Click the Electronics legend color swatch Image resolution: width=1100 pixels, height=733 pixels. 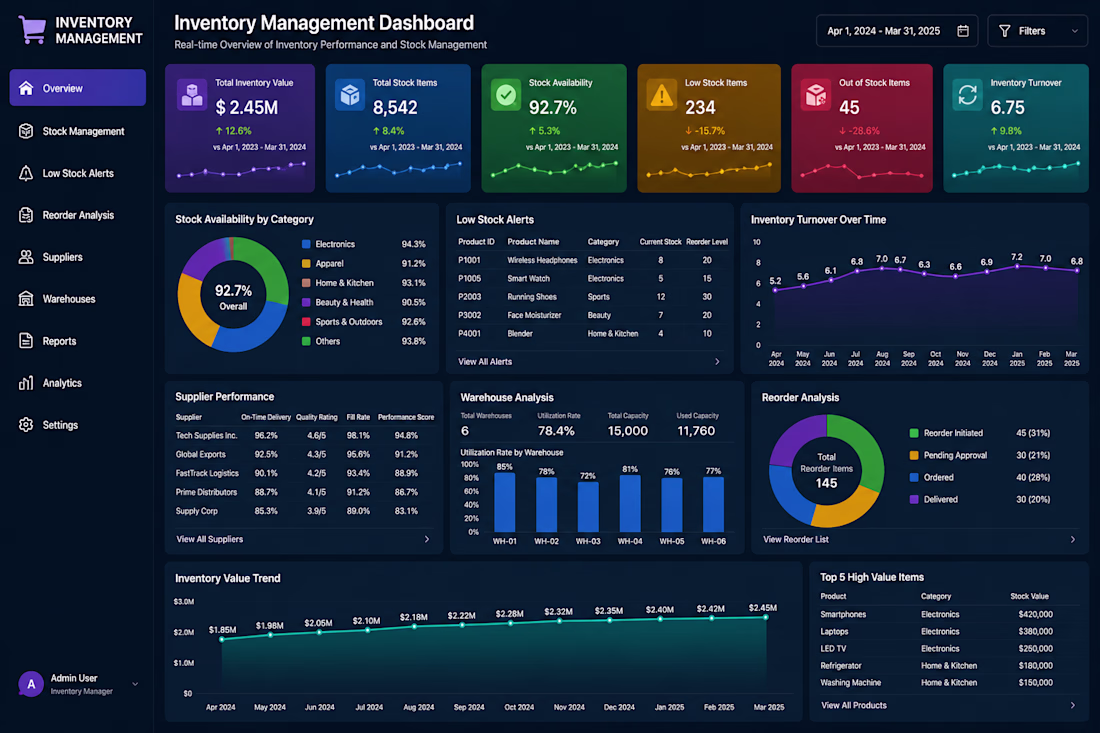coord(306,244)
